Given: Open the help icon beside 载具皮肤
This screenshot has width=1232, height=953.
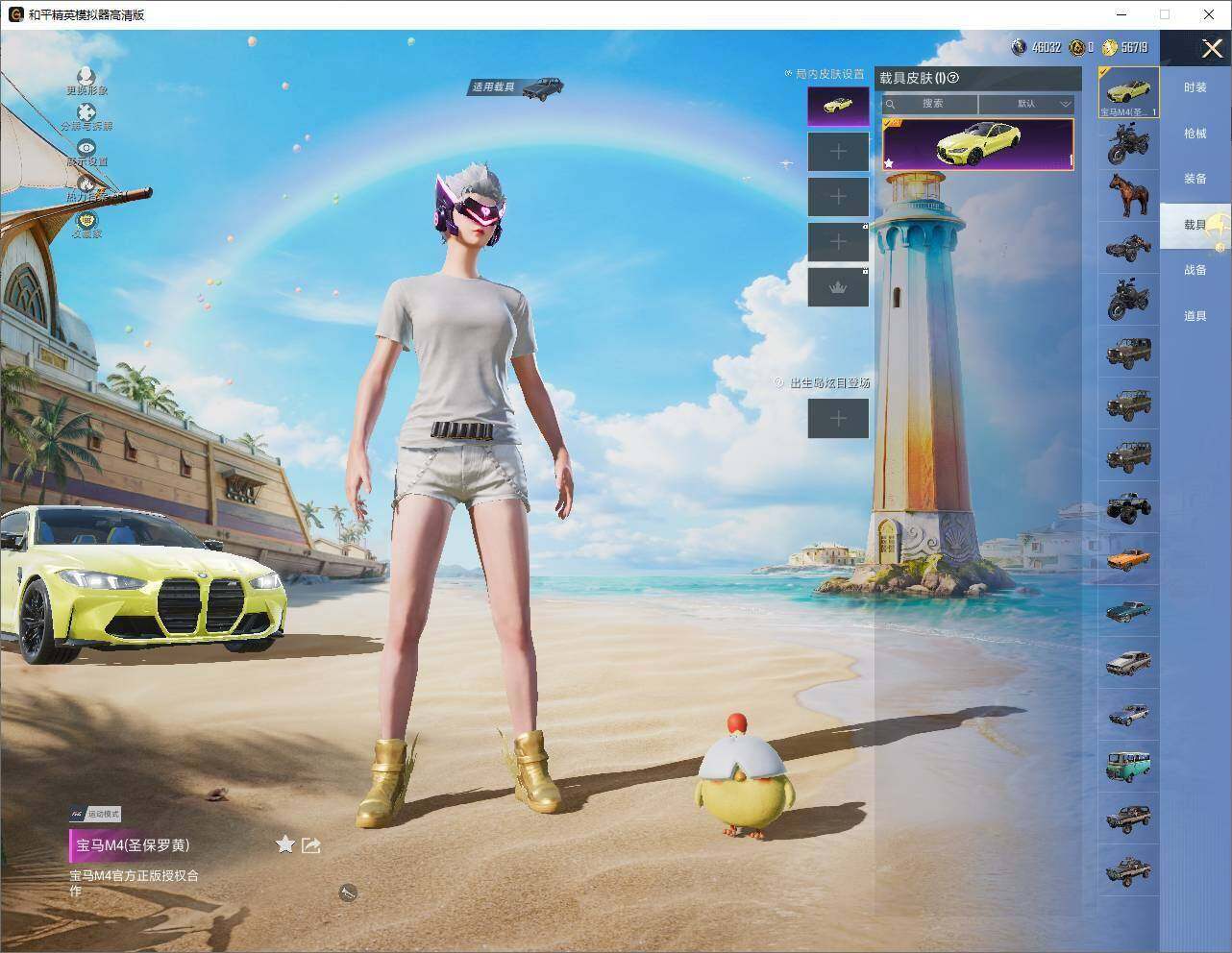Looking at the screenshot, I should click(954, 78).
